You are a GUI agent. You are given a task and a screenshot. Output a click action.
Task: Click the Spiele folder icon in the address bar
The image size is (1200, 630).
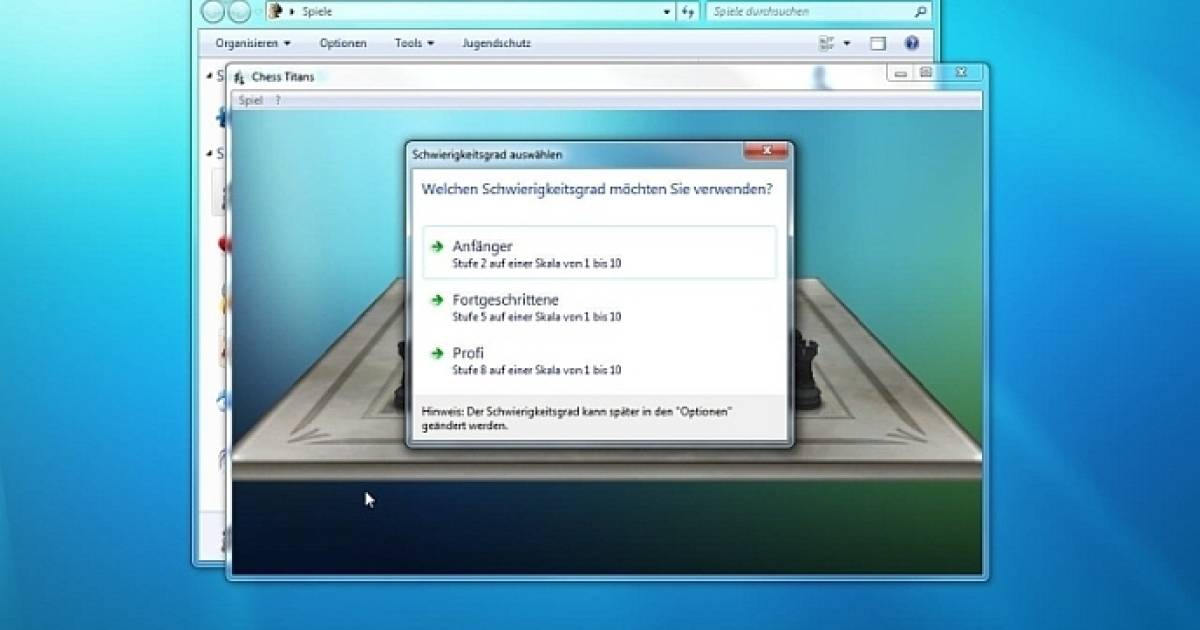click(274, 11)
